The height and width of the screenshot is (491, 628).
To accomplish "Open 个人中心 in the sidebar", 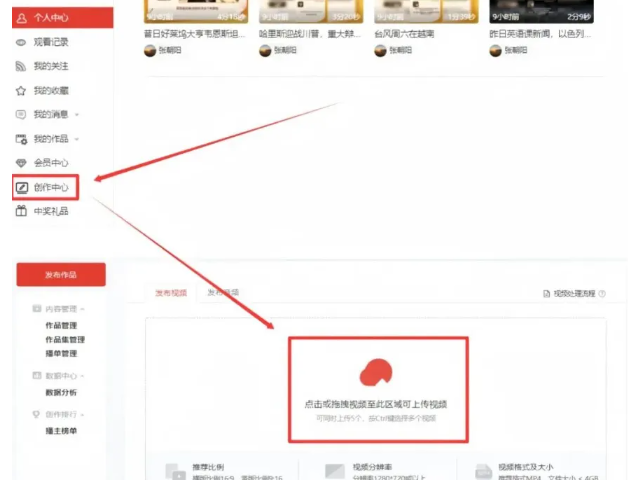I will click(62, 18).
